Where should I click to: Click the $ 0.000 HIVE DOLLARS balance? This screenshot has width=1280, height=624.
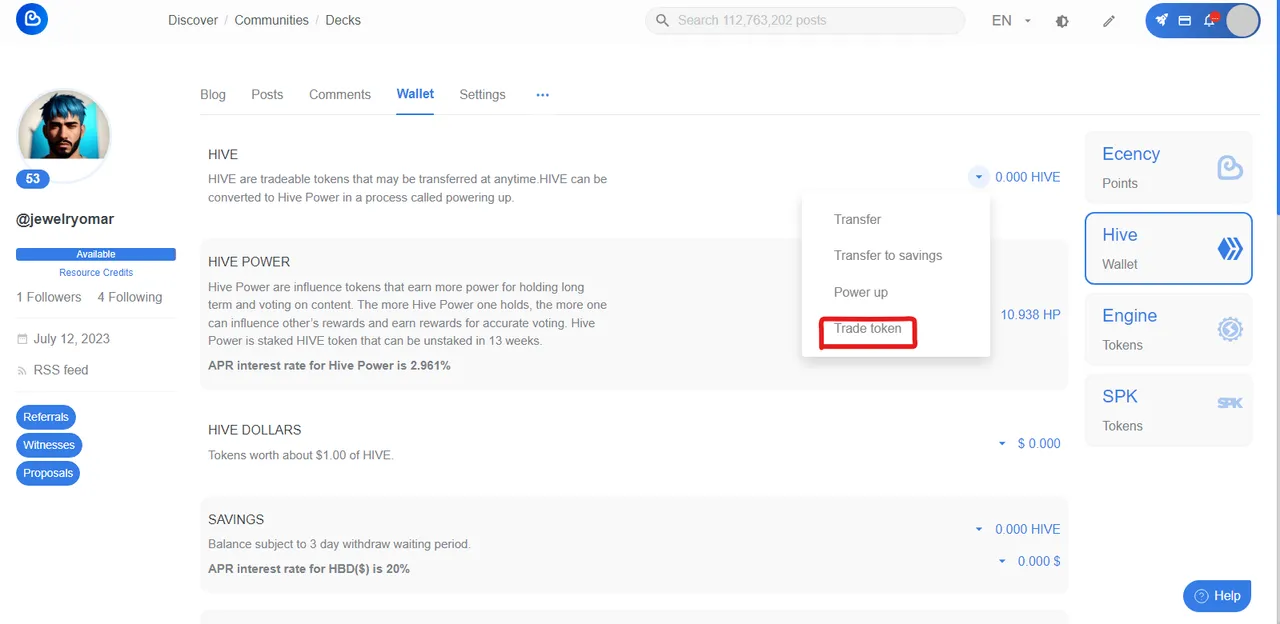[x=1039, y=444]
